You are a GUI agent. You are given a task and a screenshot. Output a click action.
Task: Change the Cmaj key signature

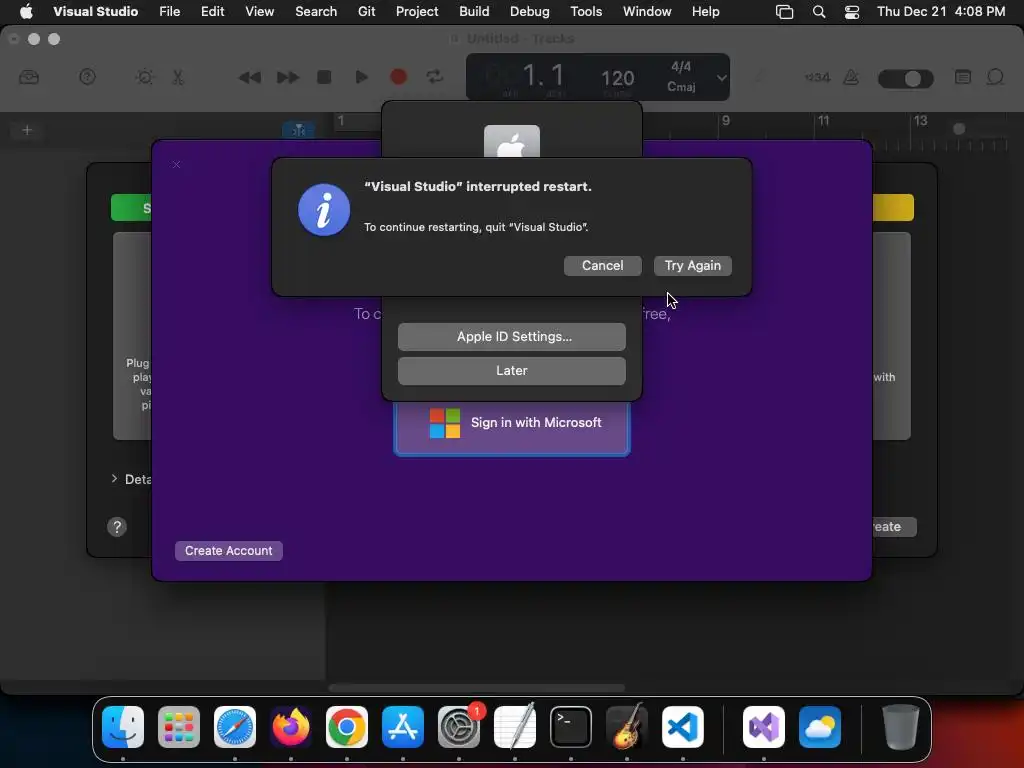coord(681,87)
